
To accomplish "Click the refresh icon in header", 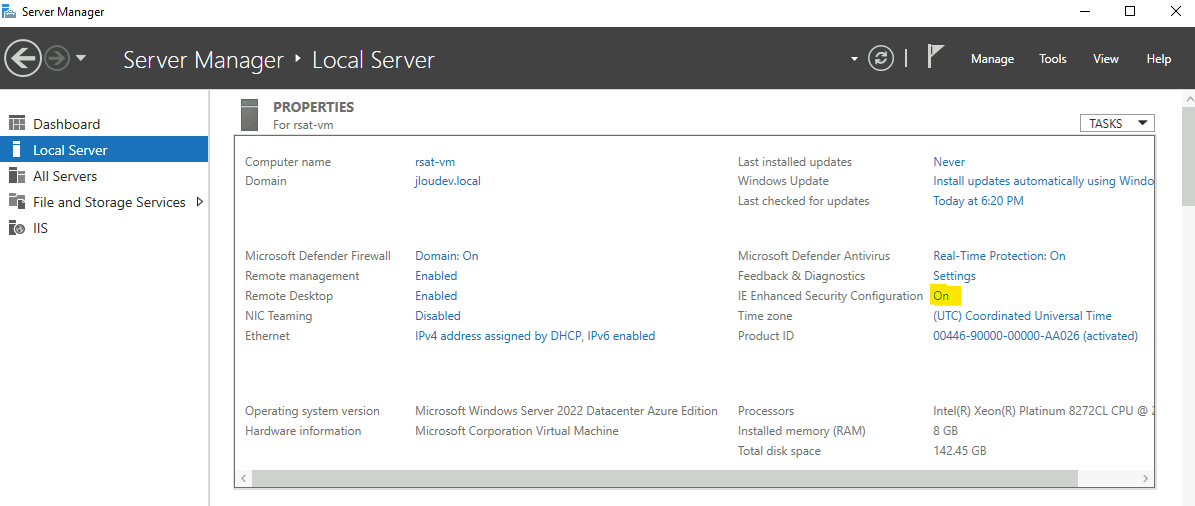I will point(881,59).
